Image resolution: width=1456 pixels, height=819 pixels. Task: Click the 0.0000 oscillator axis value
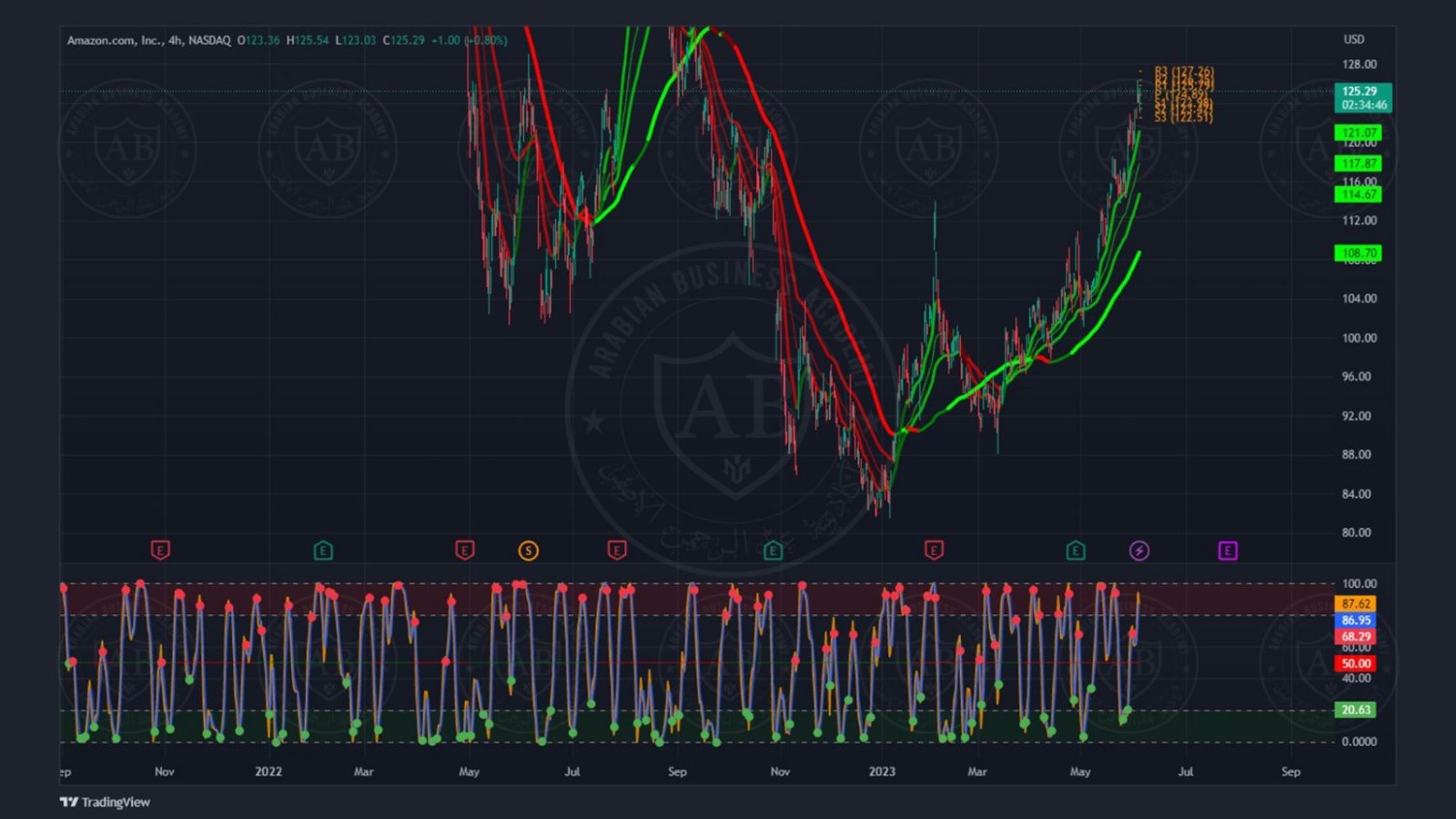[x=1359, y=741]
